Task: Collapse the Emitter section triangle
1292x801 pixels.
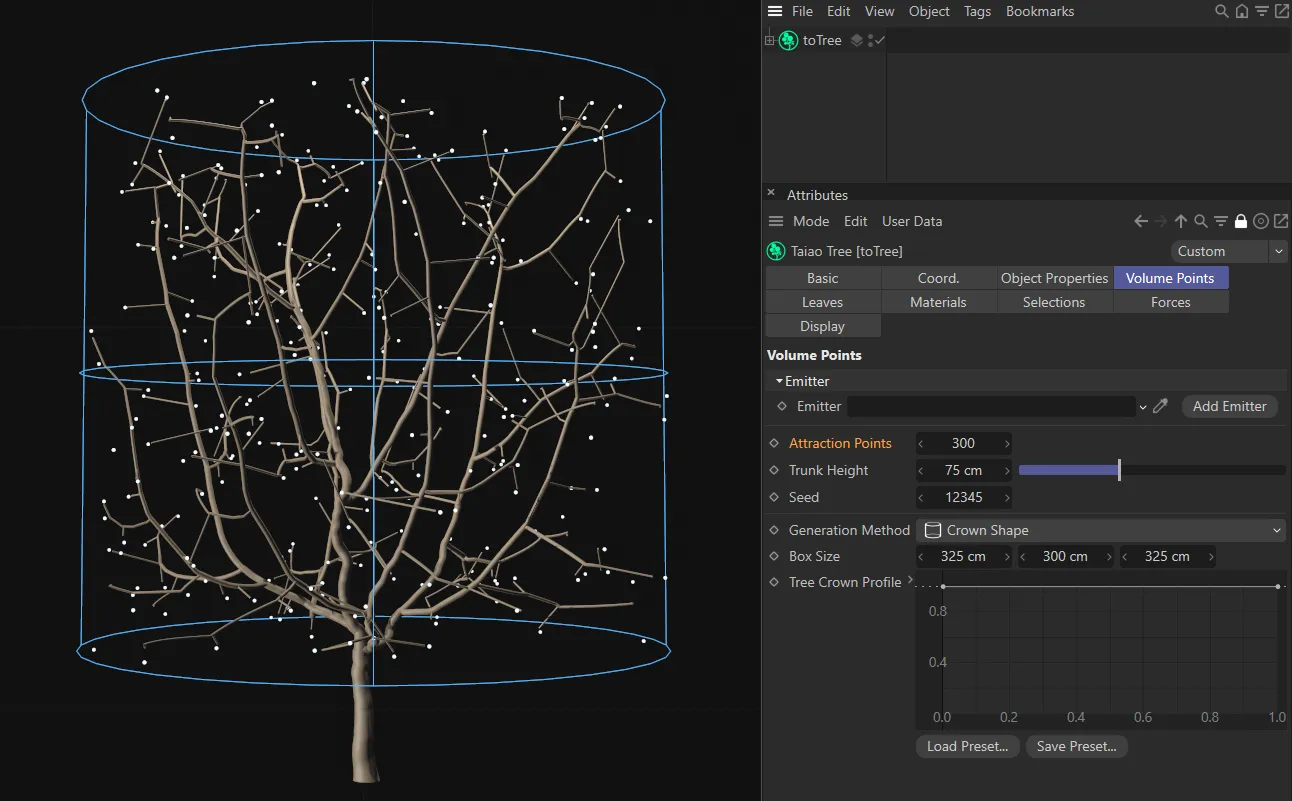Action: [779, 381]
